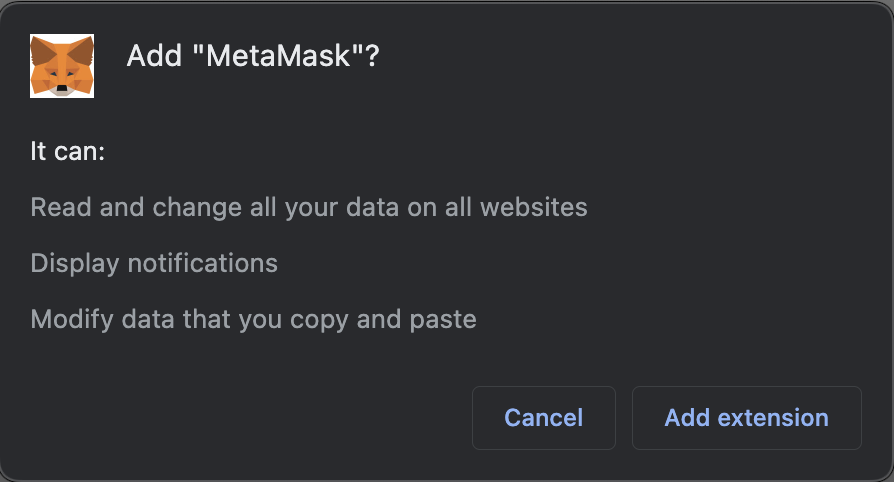Click the MetaMask fox icon
This screenshot has width=894, height=482.
(62, 66)
